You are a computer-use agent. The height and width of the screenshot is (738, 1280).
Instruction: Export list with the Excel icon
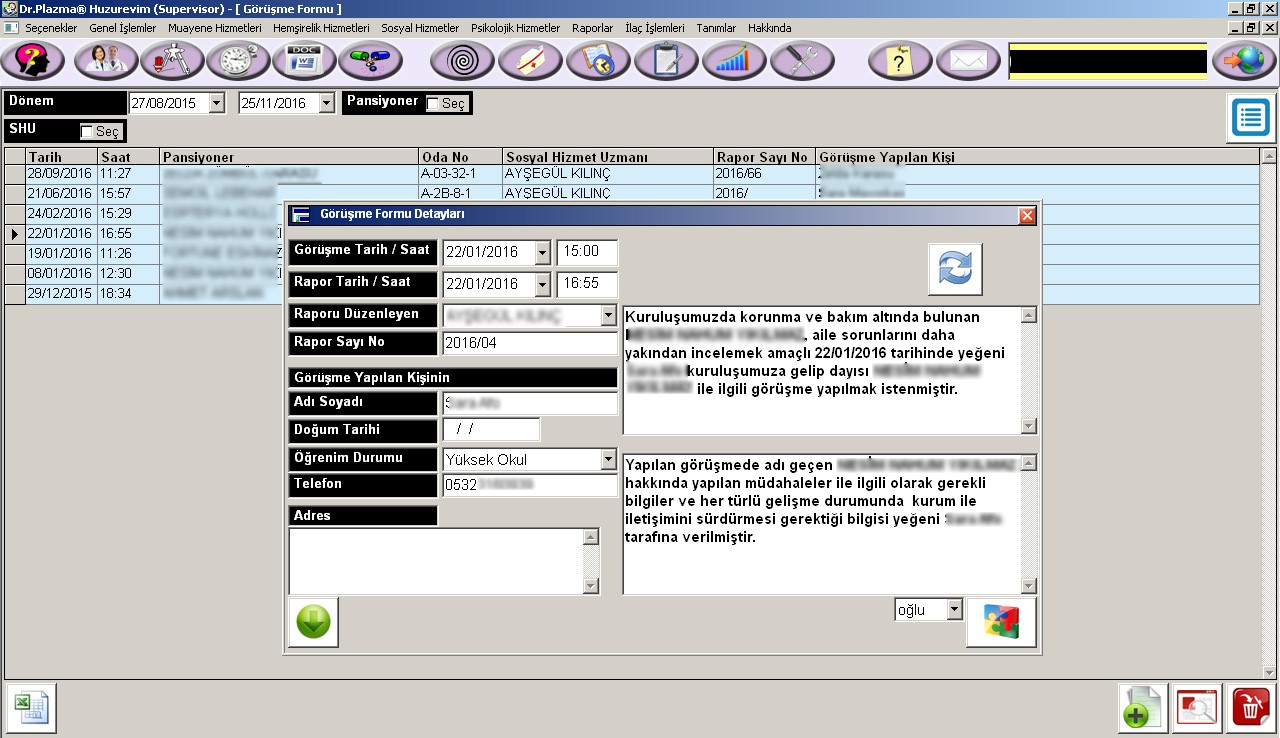click(x=31, y=708)
